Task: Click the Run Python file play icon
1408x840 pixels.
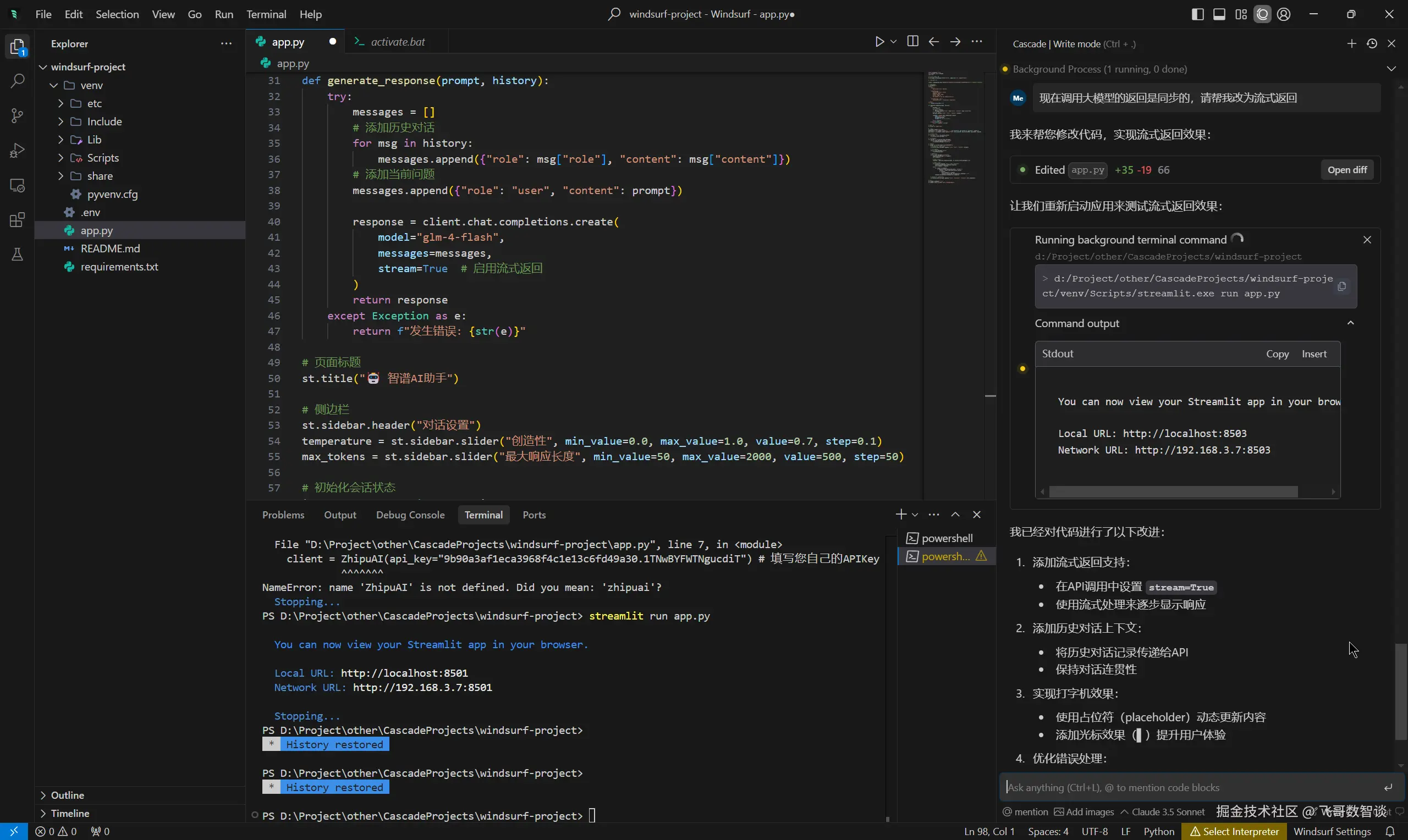Action: 879,42
